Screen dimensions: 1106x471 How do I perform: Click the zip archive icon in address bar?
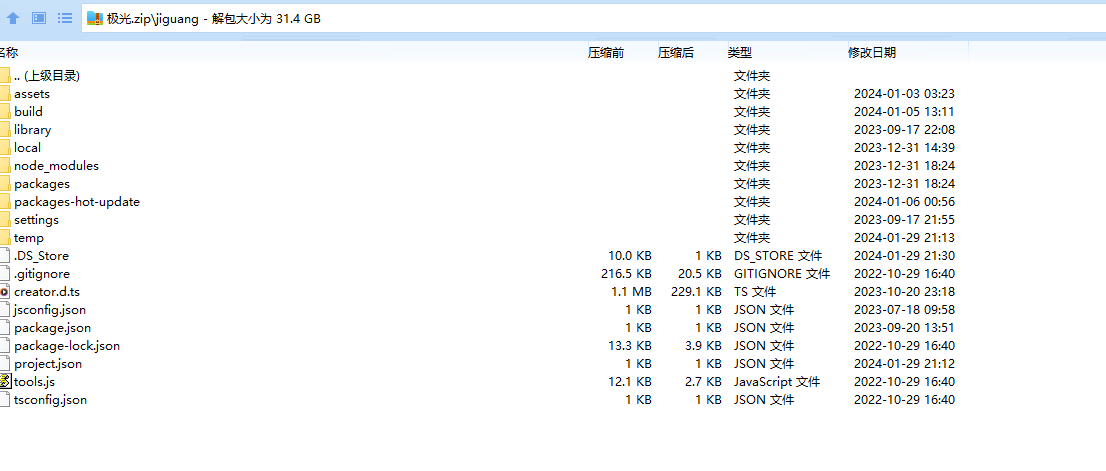(x=94, y=18)
